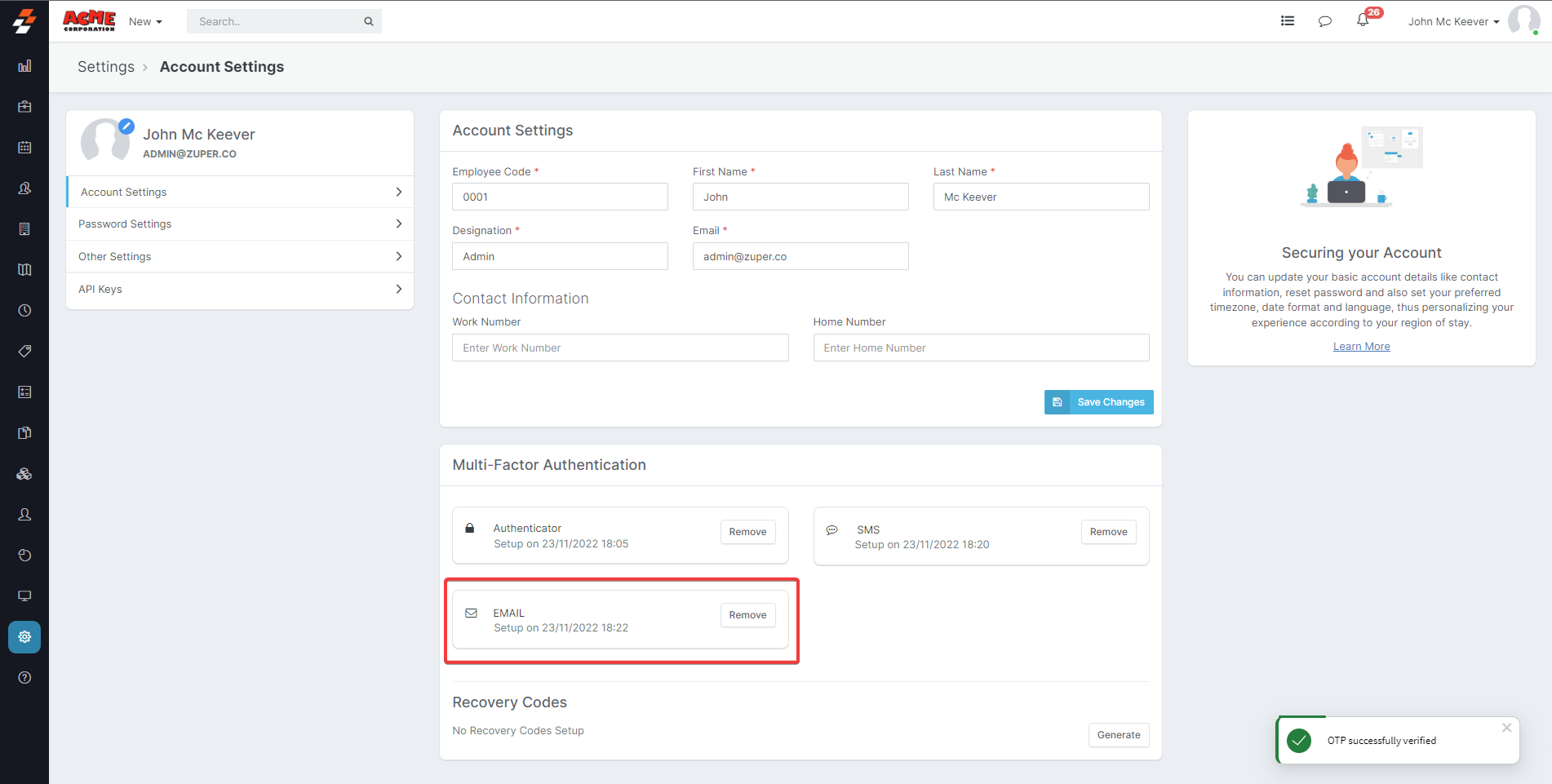1552x784 pixels.
Task: Click the calendar icon in sidebar
Action: 24,148
